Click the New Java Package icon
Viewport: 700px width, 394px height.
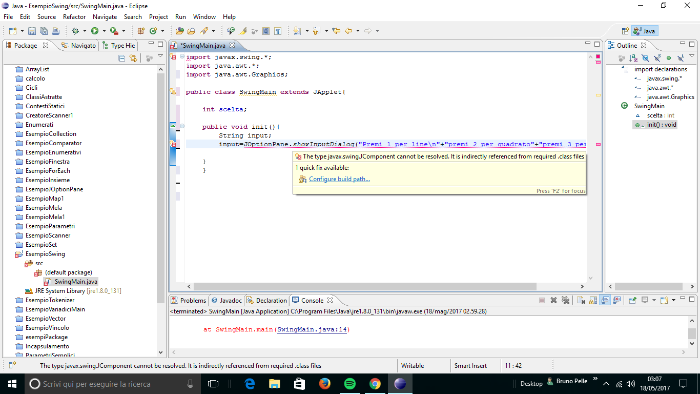tap(141, 31)
